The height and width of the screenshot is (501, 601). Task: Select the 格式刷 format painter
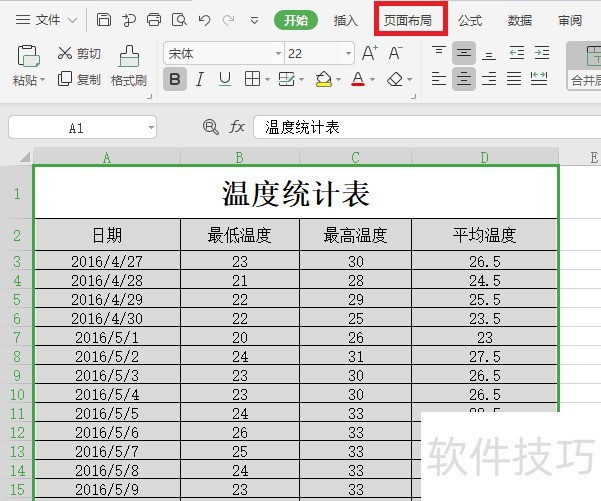(x=129, y=66)
